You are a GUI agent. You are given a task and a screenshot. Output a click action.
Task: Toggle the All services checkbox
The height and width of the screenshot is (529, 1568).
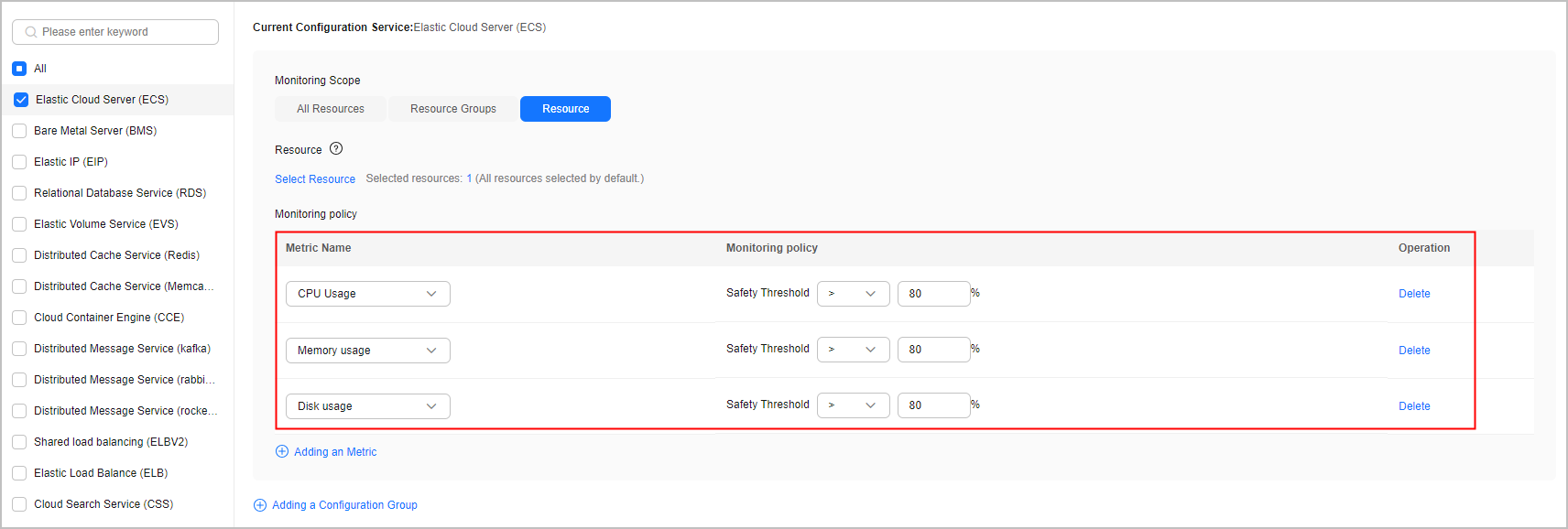click(19, 69)
